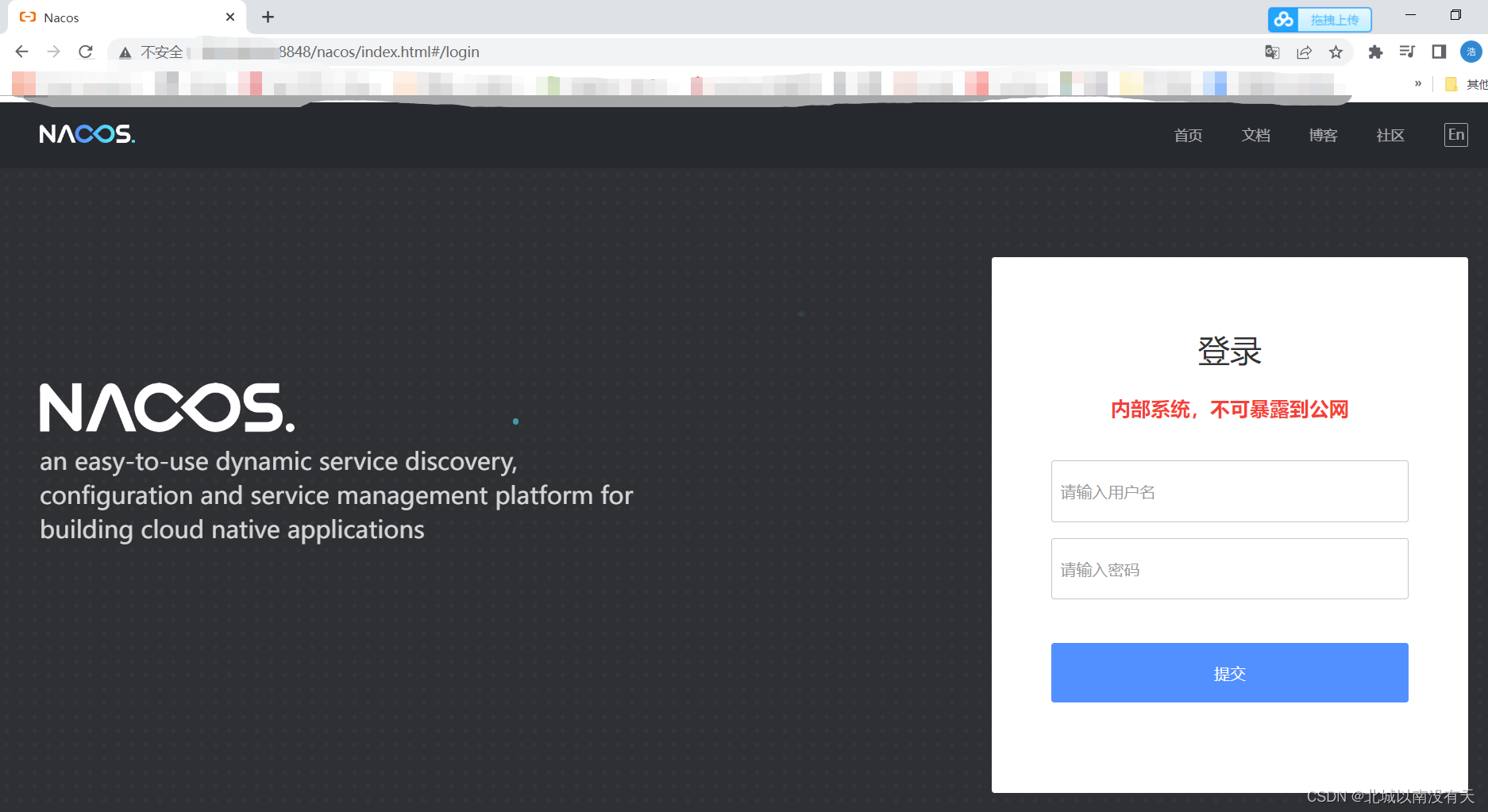Click the 登录 heading text
Image resolution: width=1488 pixels, height=812 pixels.
1230,351
